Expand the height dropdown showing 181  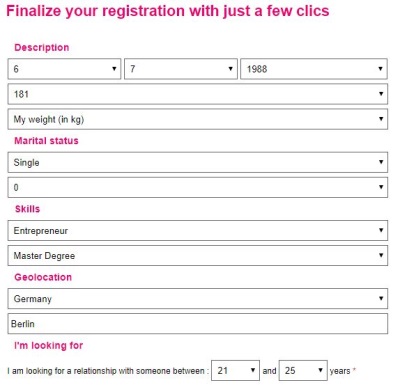click(x=198, y=94)
